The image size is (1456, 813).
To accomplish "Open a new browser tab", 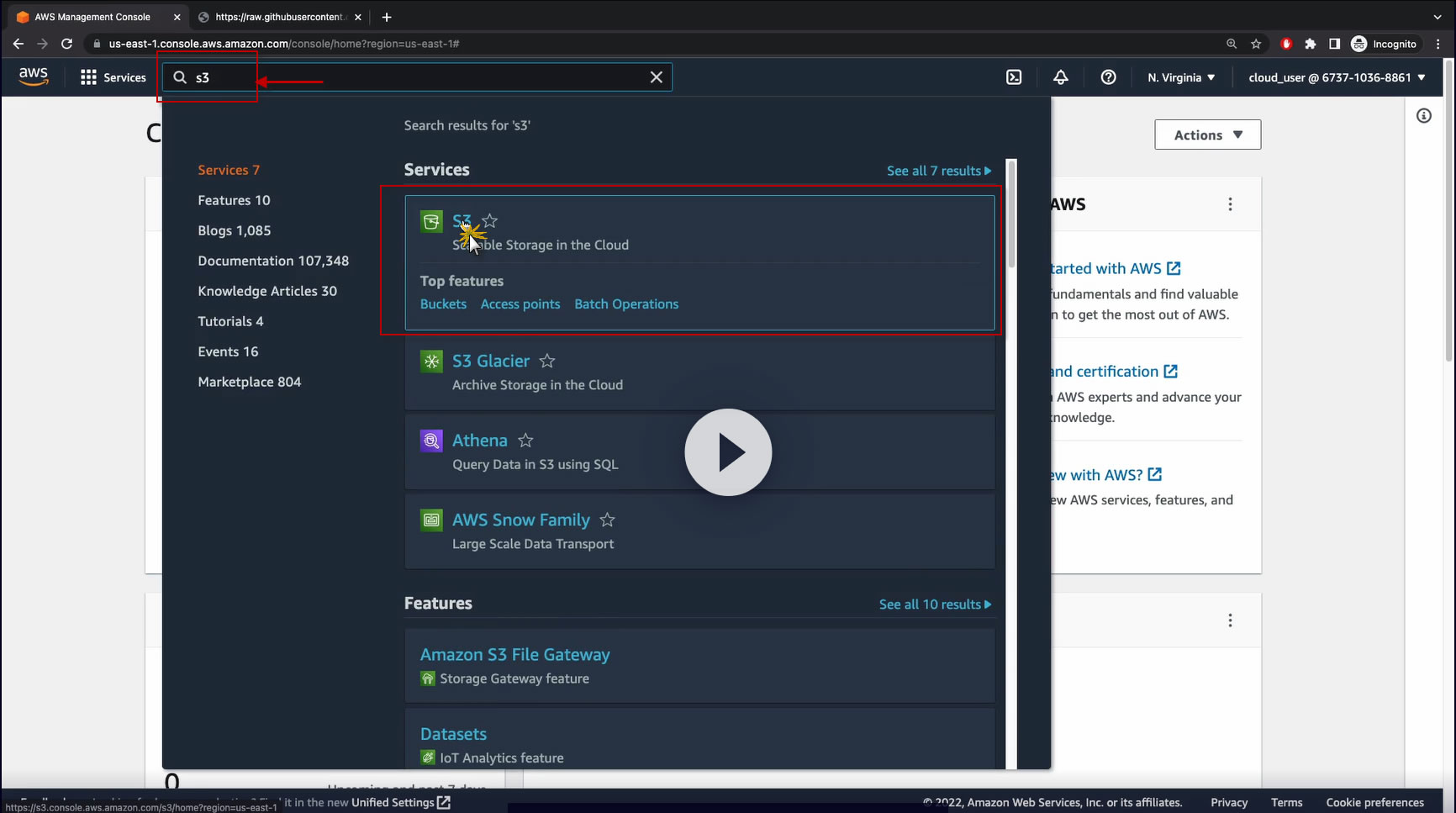I will [x=387, y=17].
